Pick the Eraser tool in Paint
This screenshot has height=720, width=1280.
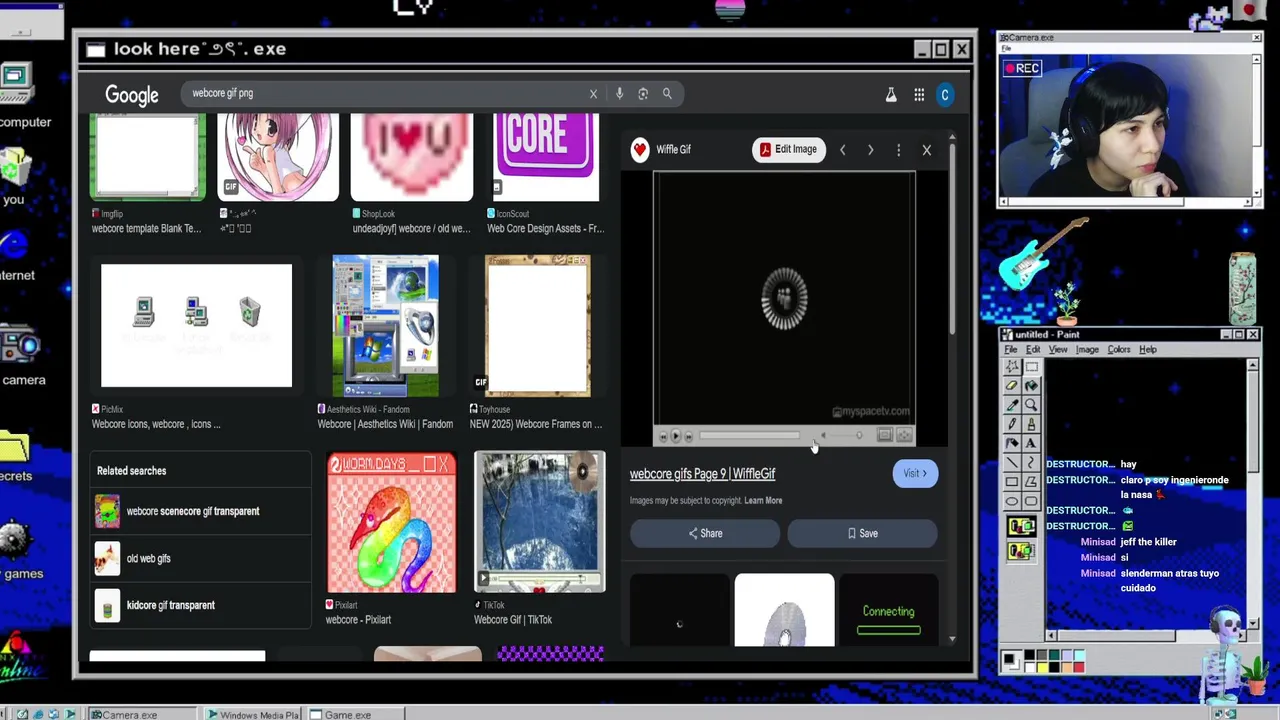pos(1012,386)
